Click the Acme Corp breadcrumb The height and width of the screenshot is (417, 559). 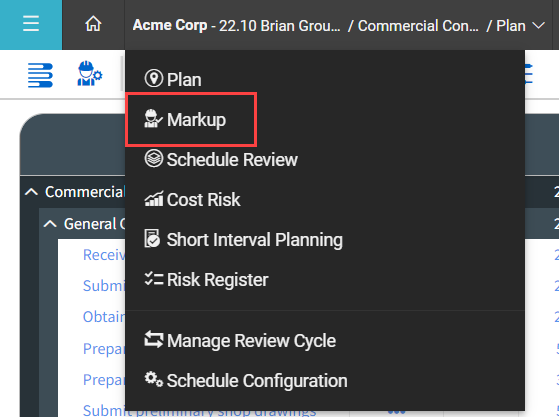click(170, 25)
